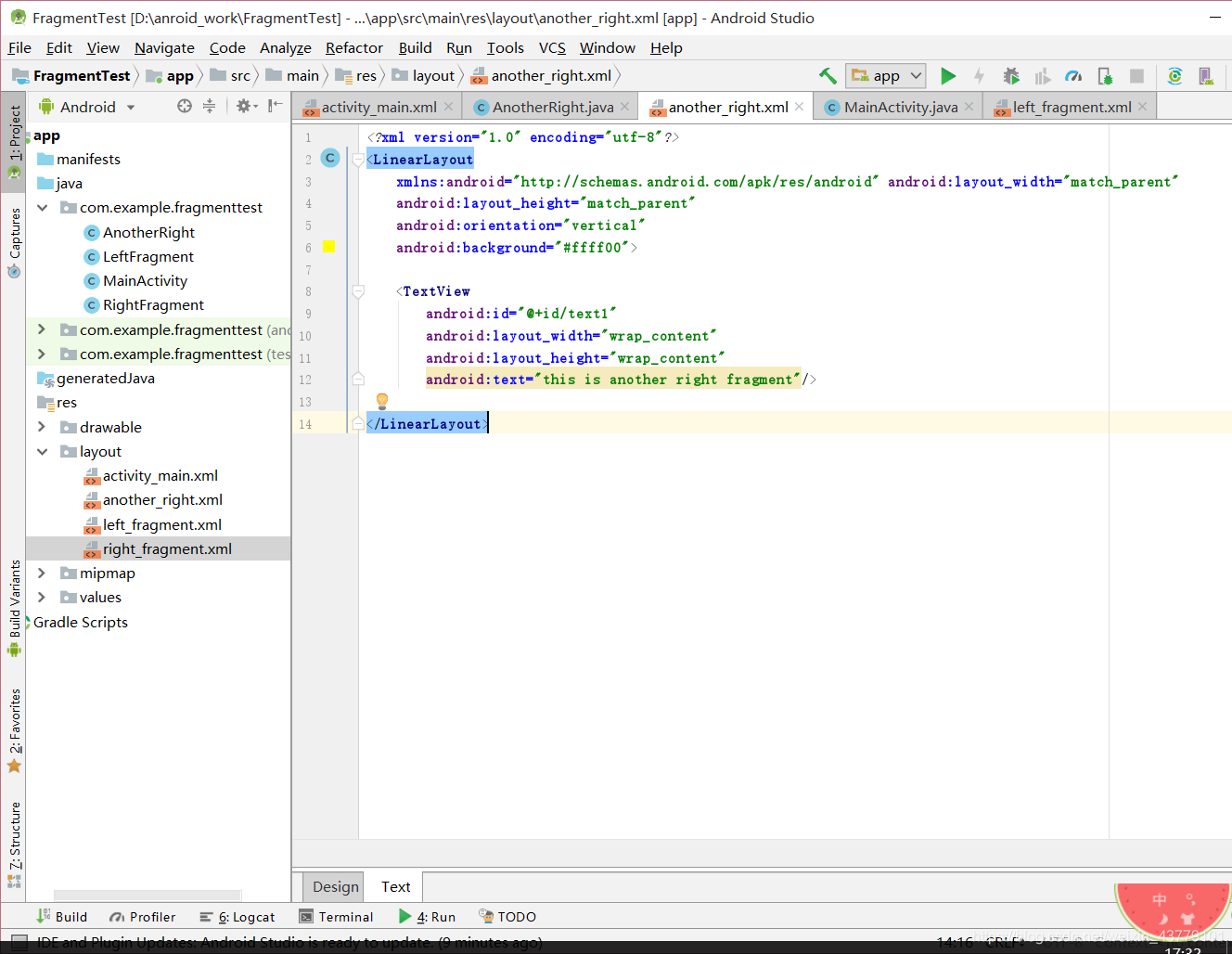Expand com.example.fragmenttest (androidTest) package

point(42,329)
